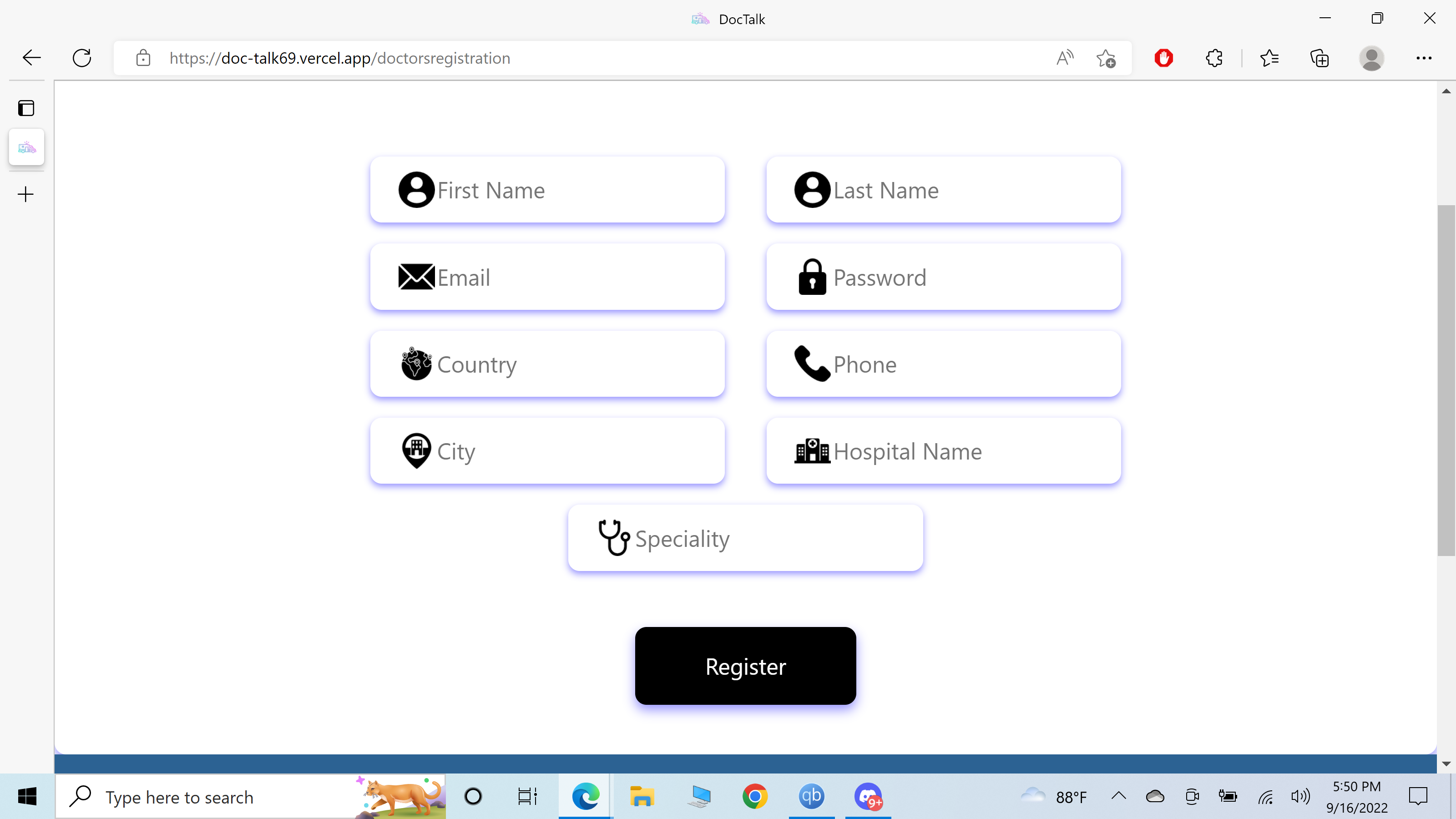Image resolution: width=1456 pixels, height=819 pixels.
Task: Click the Speciality stethoscope icon
Action: pos(614,537)
